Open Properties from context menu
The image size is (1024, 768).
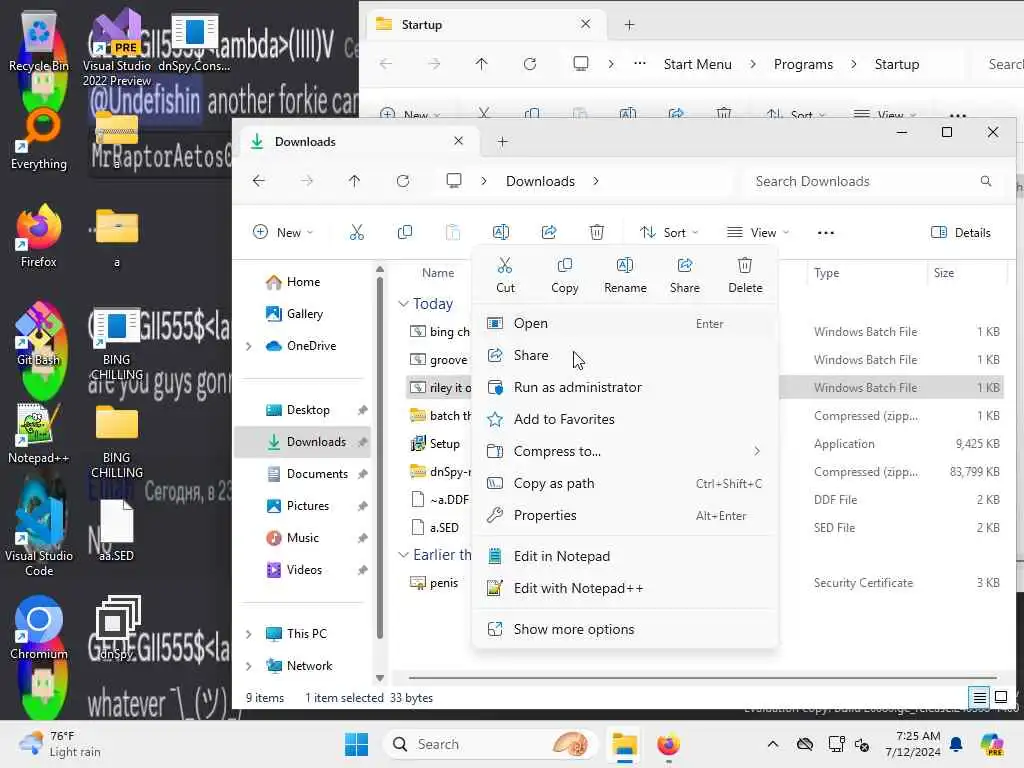tap(625, 515)
